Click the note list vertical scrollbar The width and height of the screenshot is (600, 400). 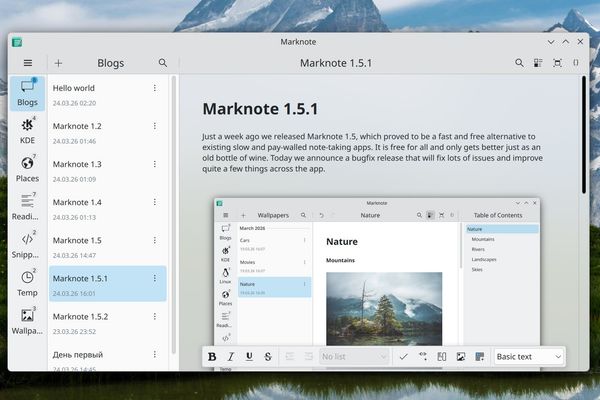tap(174, 214)
